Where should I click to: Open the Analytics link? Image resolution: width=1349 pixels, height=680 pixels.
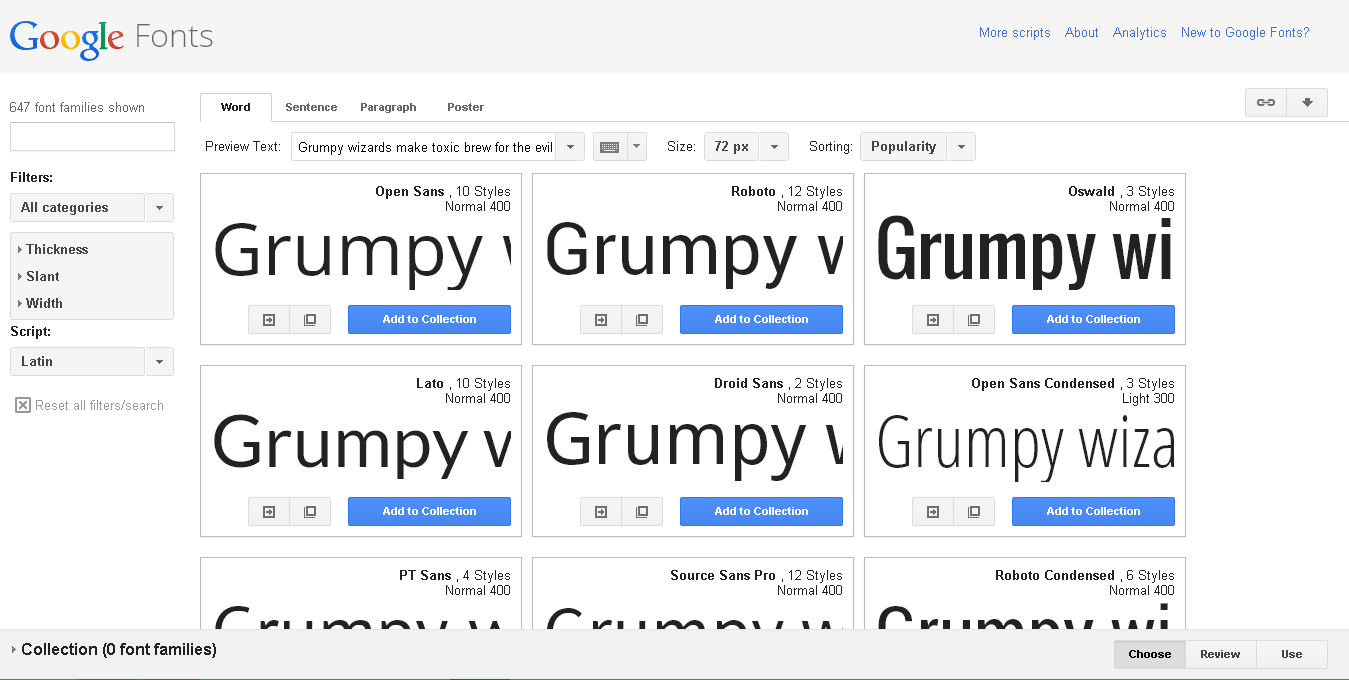[1139, 32]
